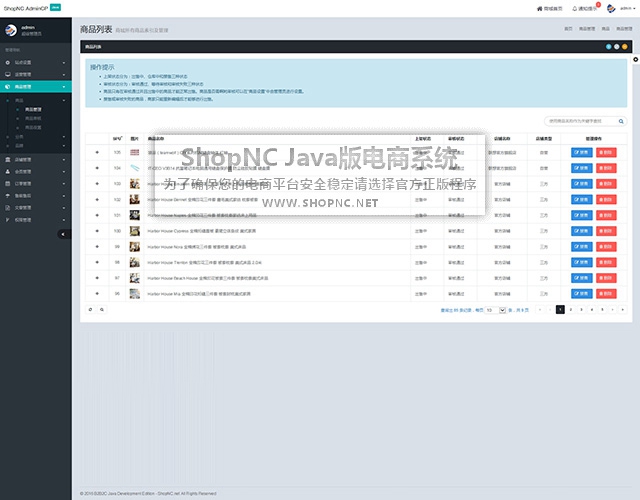Viewport: 640px width, 500px height.
Task: Click red delete button for product 105
Action: coord(606,153)
